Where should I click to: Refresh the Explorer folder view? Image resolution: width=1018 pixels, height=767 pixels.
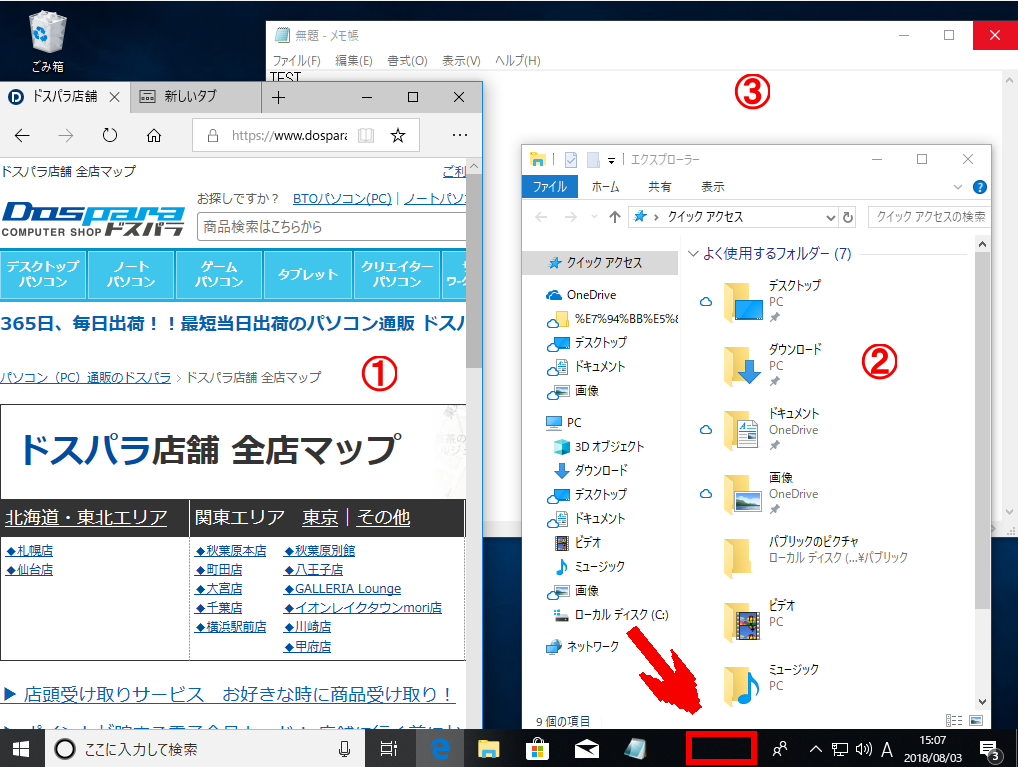click(x=848, y=218)
